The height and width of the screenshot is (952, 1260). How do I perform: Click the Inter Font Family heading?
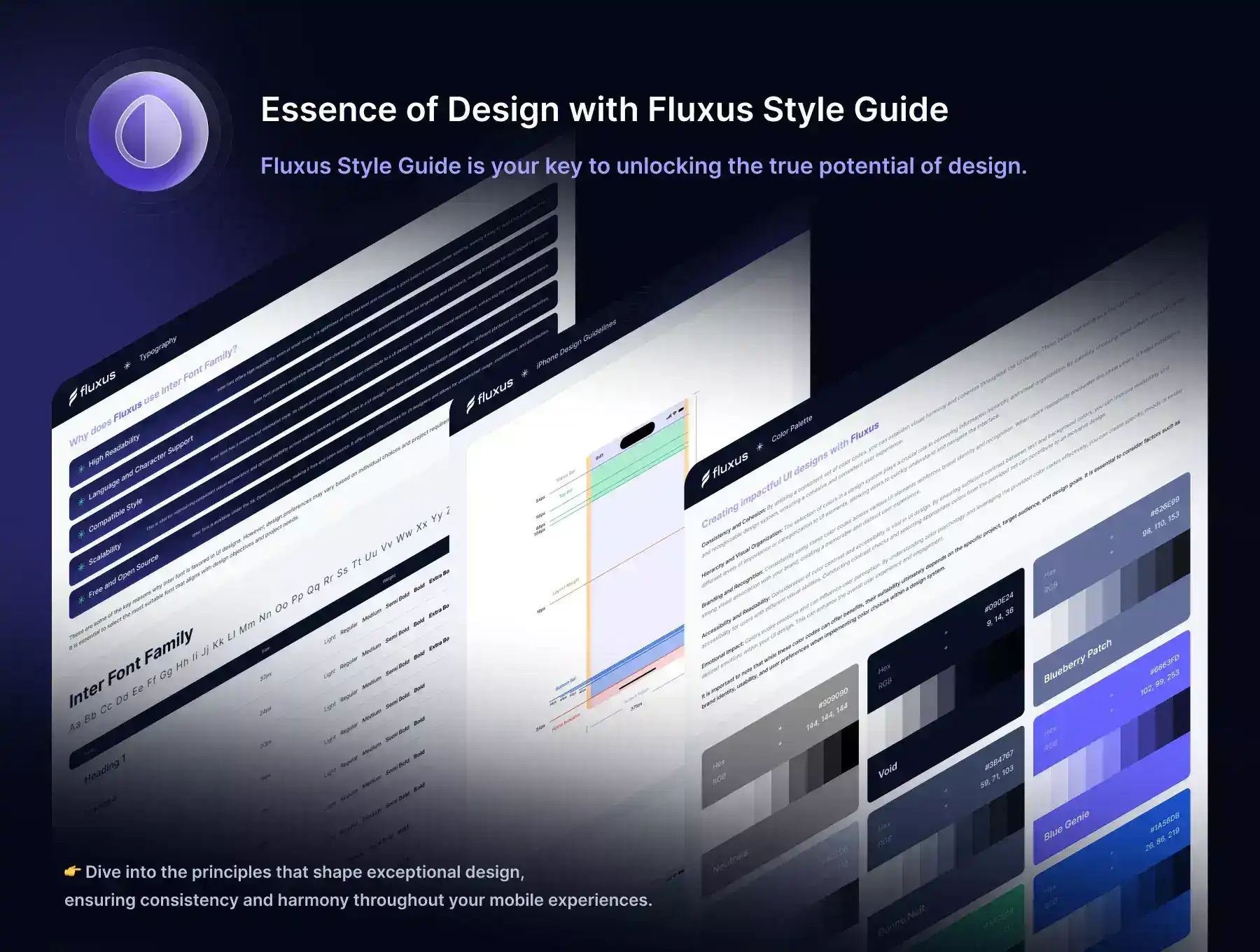[x=131, y=668]
